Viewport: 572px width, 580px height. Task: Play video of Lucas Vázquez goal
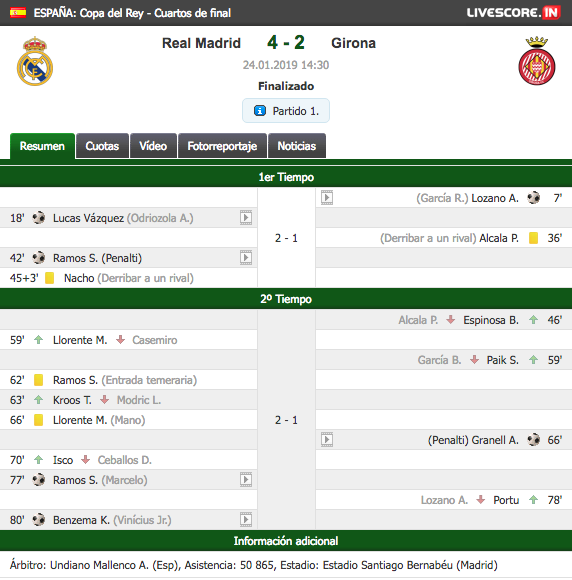246,218
